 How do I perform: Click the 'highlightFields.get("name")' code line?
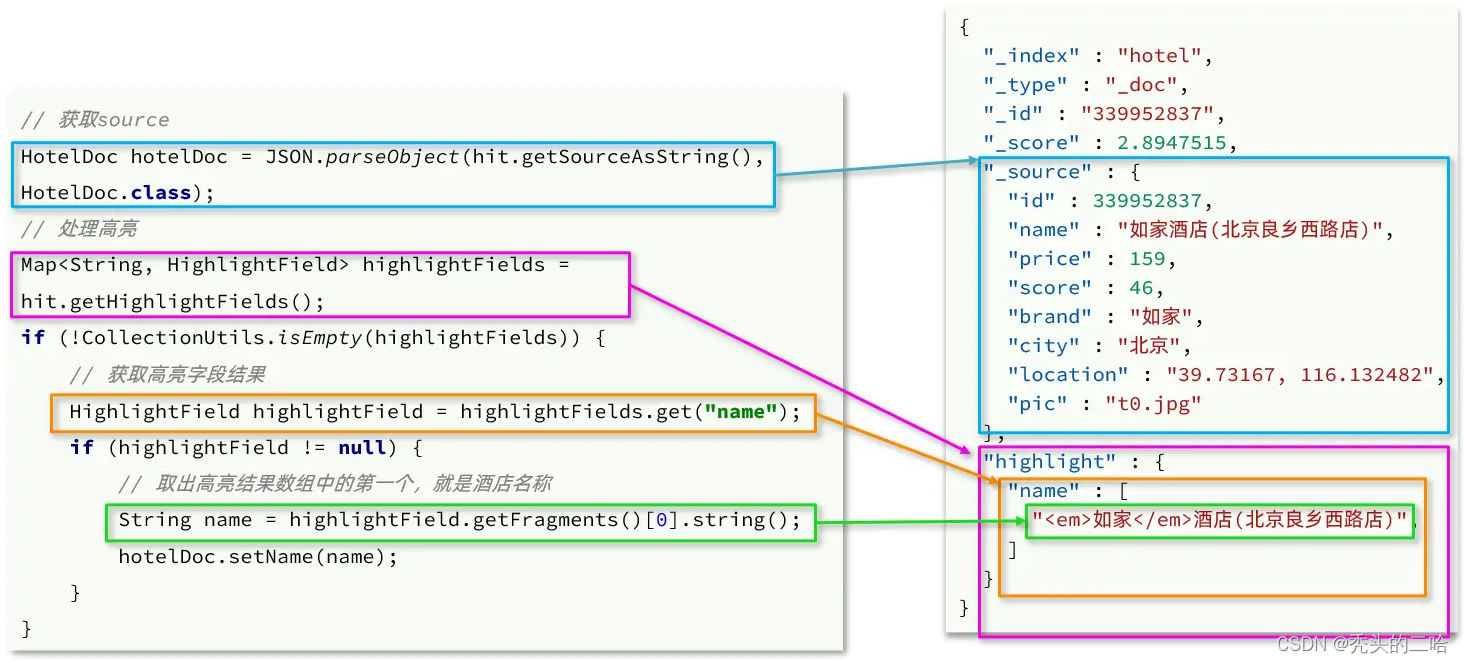435,411
